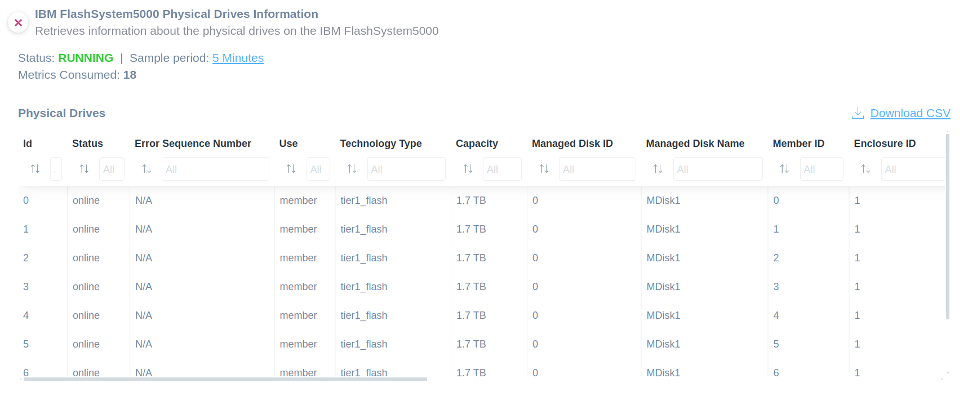Sort by Managed Disk Name

click(658, 169)
